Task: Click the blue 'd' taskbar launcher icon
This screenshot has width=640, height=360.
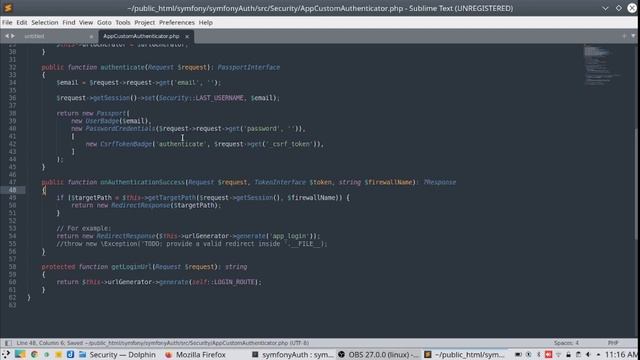Action: click(70, 355)
